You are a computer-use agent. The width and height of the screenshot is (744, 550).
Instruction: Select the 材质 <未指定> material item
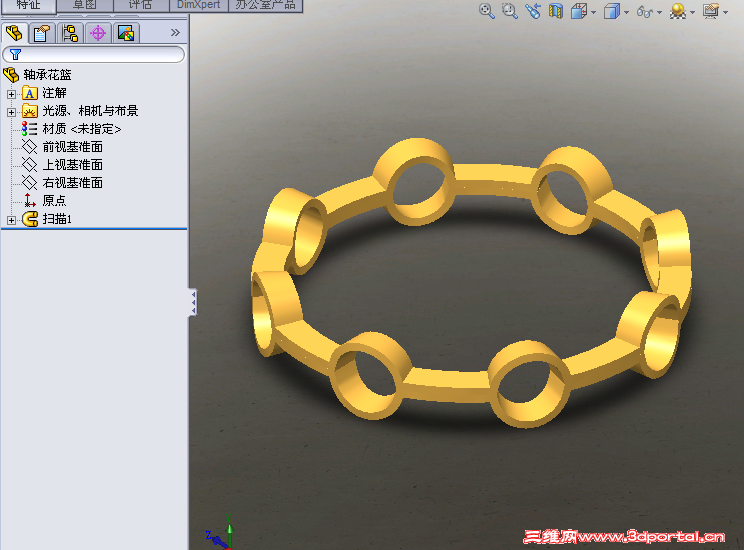coord(82,129)
